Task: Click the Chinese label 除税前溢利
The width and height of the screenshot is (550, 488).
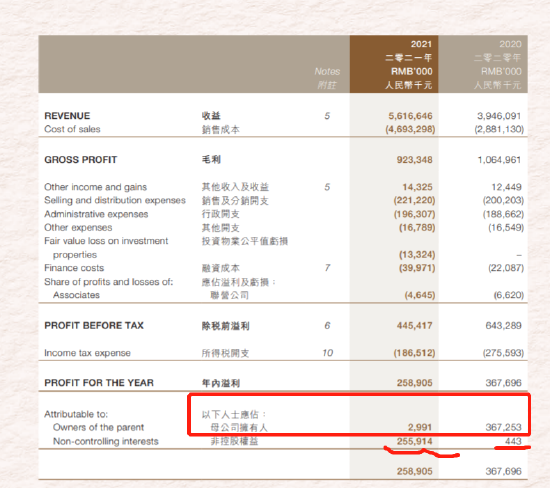Action: click(225, 326)
